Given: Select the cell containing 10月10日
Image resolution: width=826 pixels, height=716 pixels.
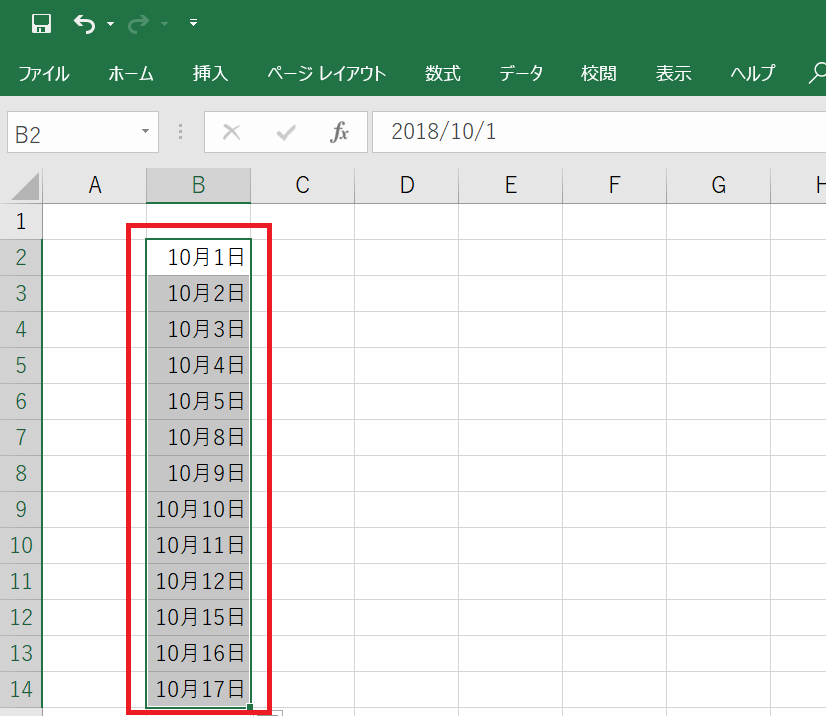Looking at the screenshot, I should coord(199,509).
